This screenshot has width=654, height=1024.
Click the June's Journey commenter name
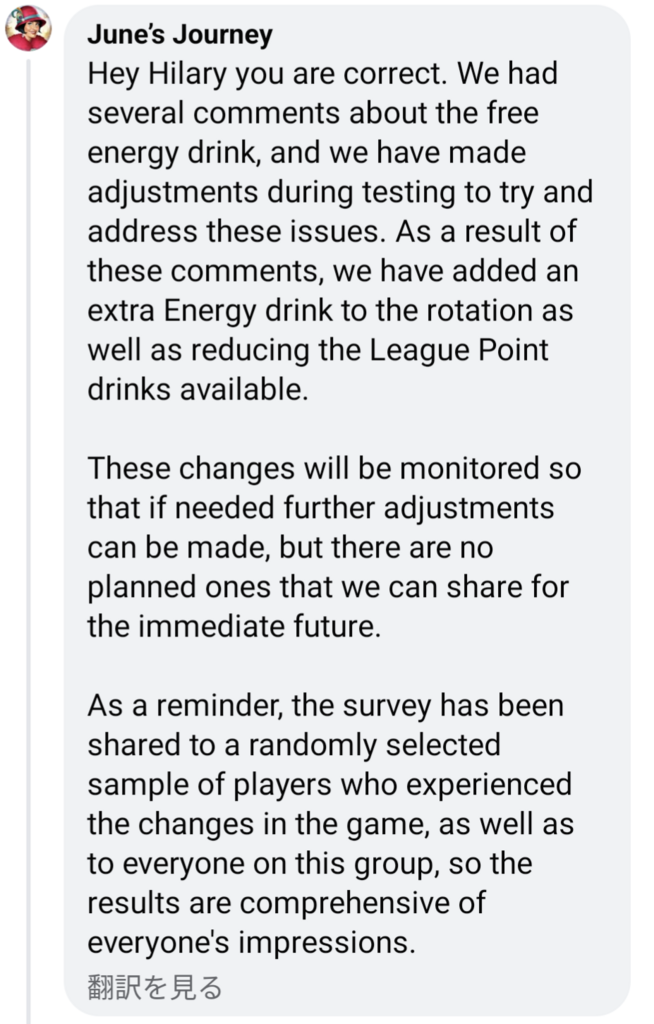180,35
